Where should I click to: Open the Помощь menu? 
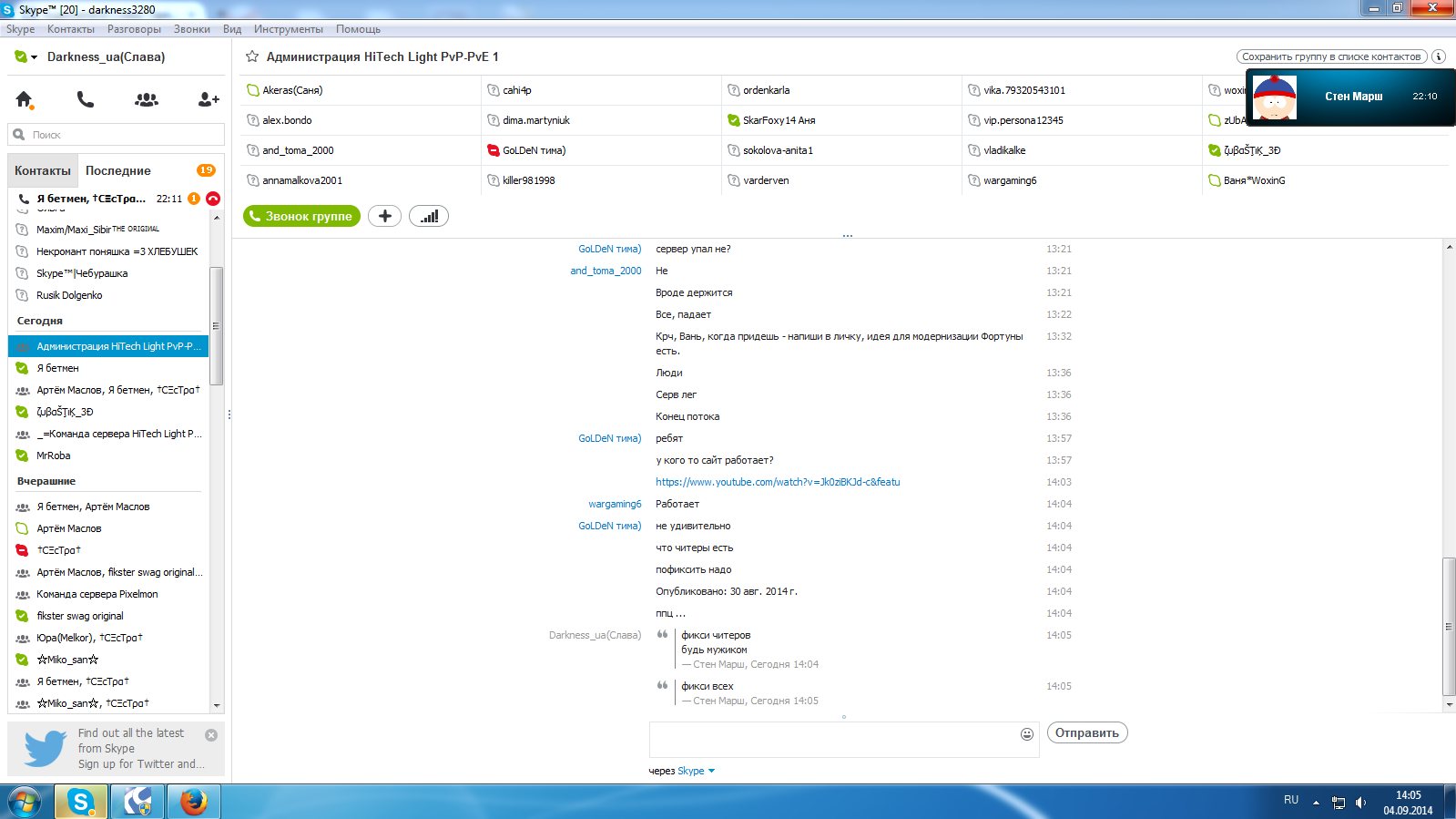pos(358,29)
